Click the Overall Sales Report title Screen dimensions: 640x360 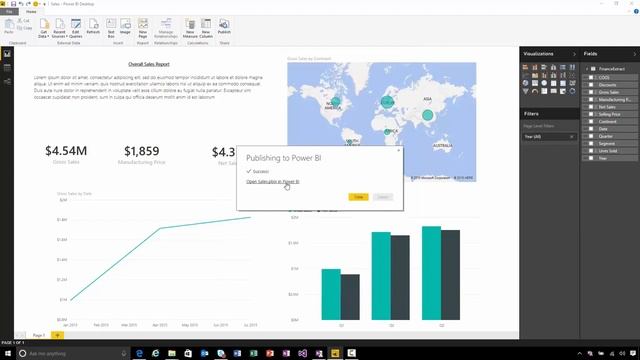point(149,64)
